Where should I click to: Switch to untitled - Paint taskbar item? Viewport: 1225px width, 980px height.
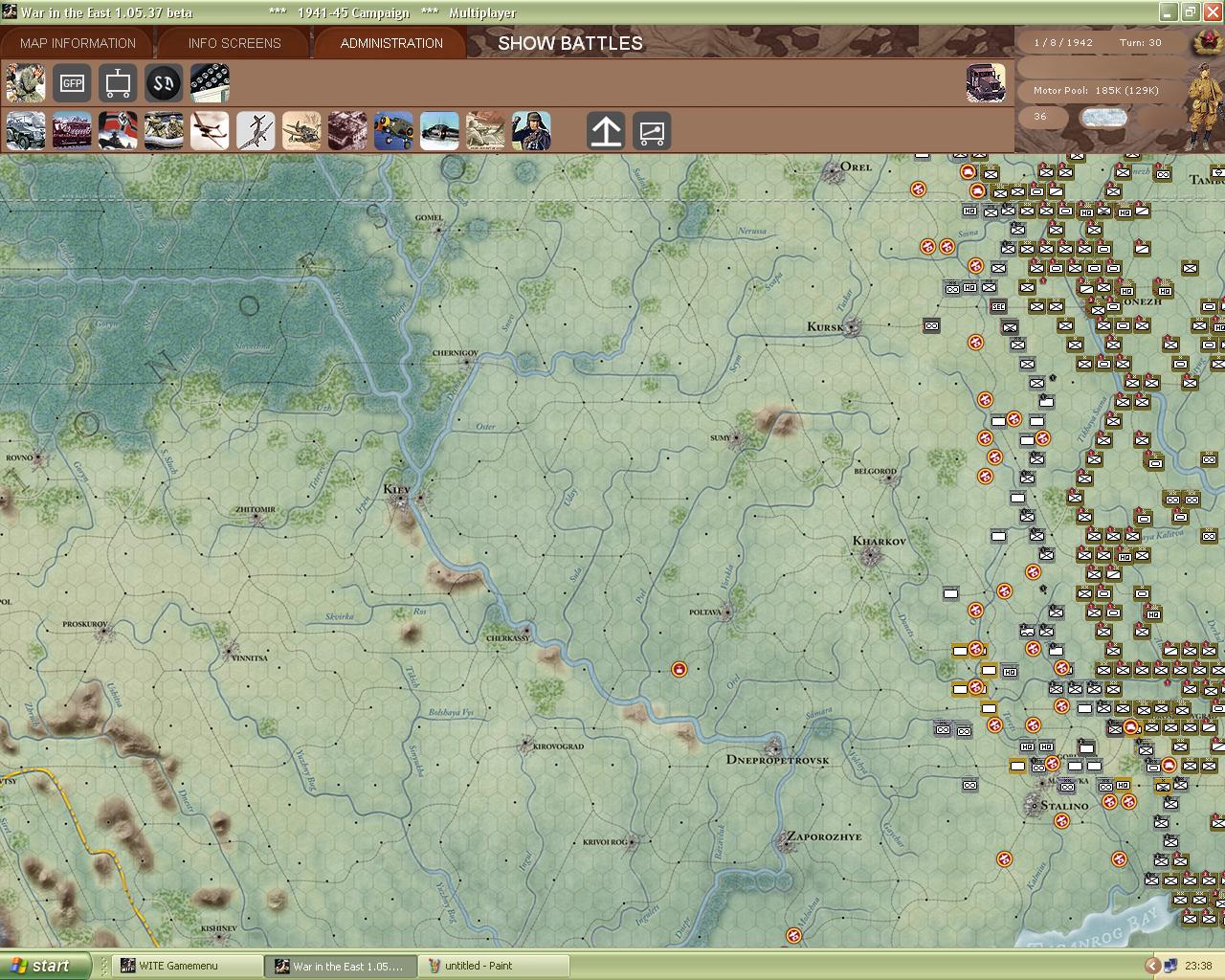(x=494, y=966)
